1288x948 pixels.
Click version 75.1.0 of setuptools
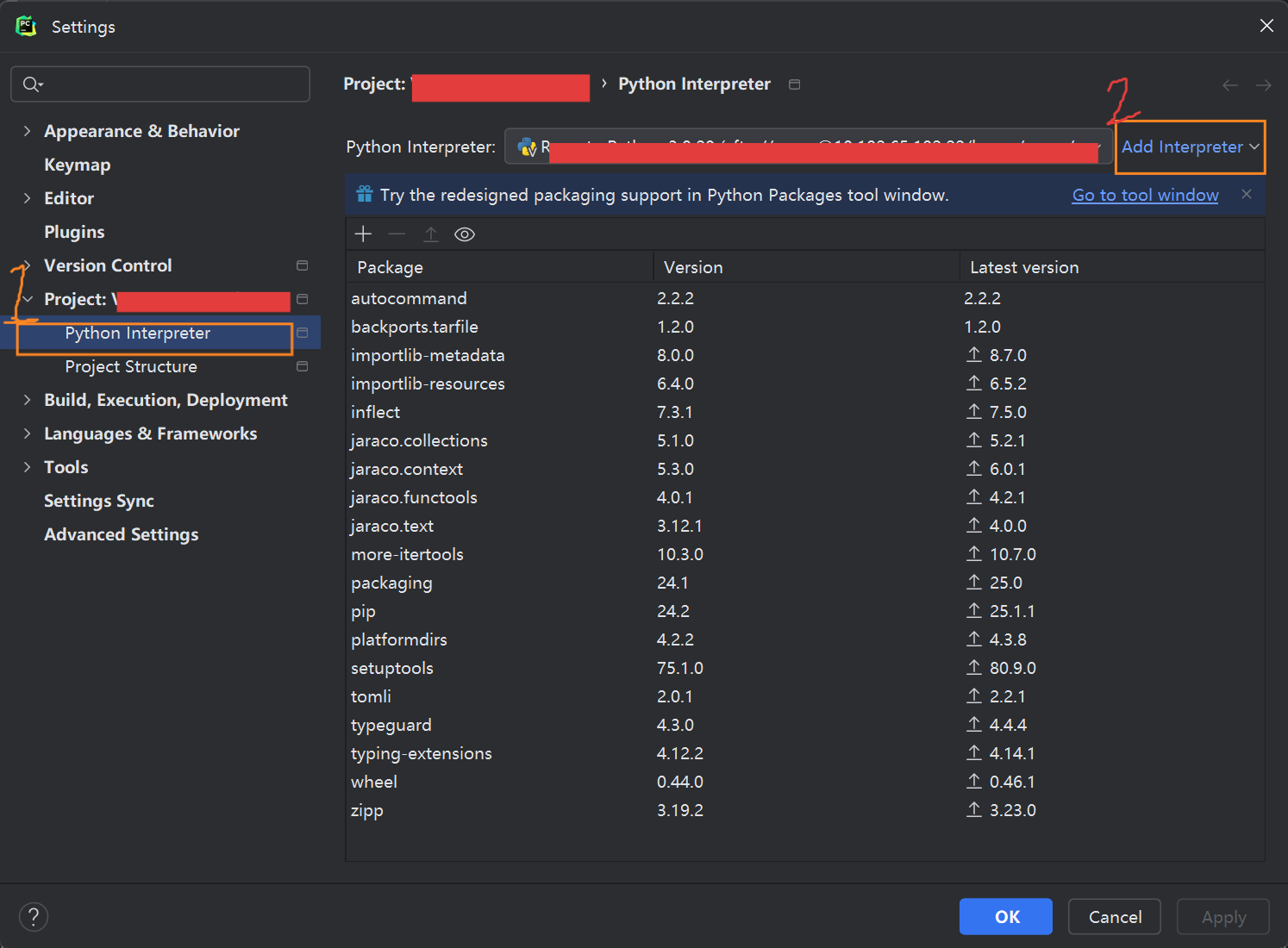pos(680,668)
